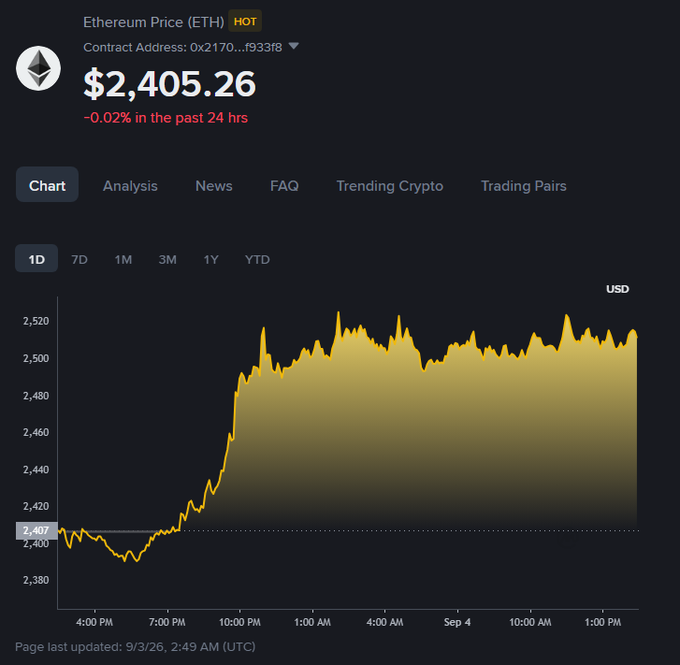Click the 2,520 y-axis label
Image resolution: width=680 pixels, height=665 pixels.
(x=36, y=321)
